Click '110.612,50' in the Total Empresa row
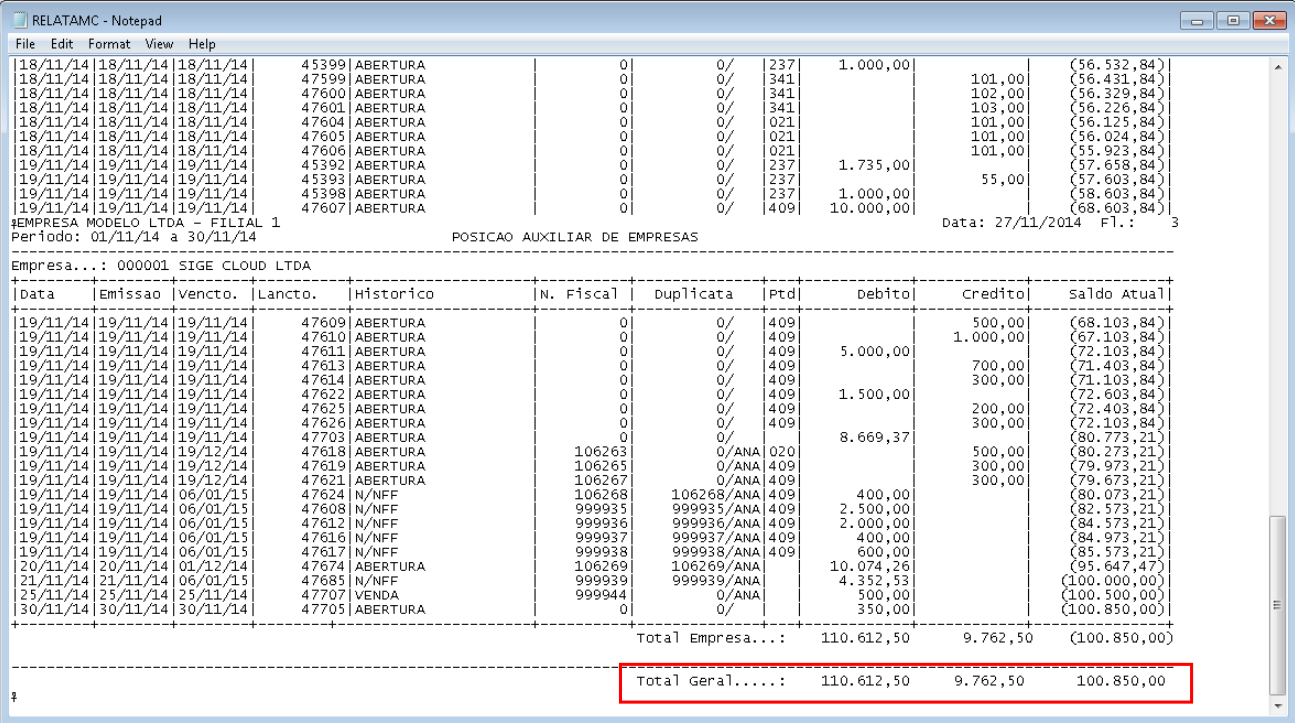The width and height of the screenshot is (1295, 726). click(865, 638)
